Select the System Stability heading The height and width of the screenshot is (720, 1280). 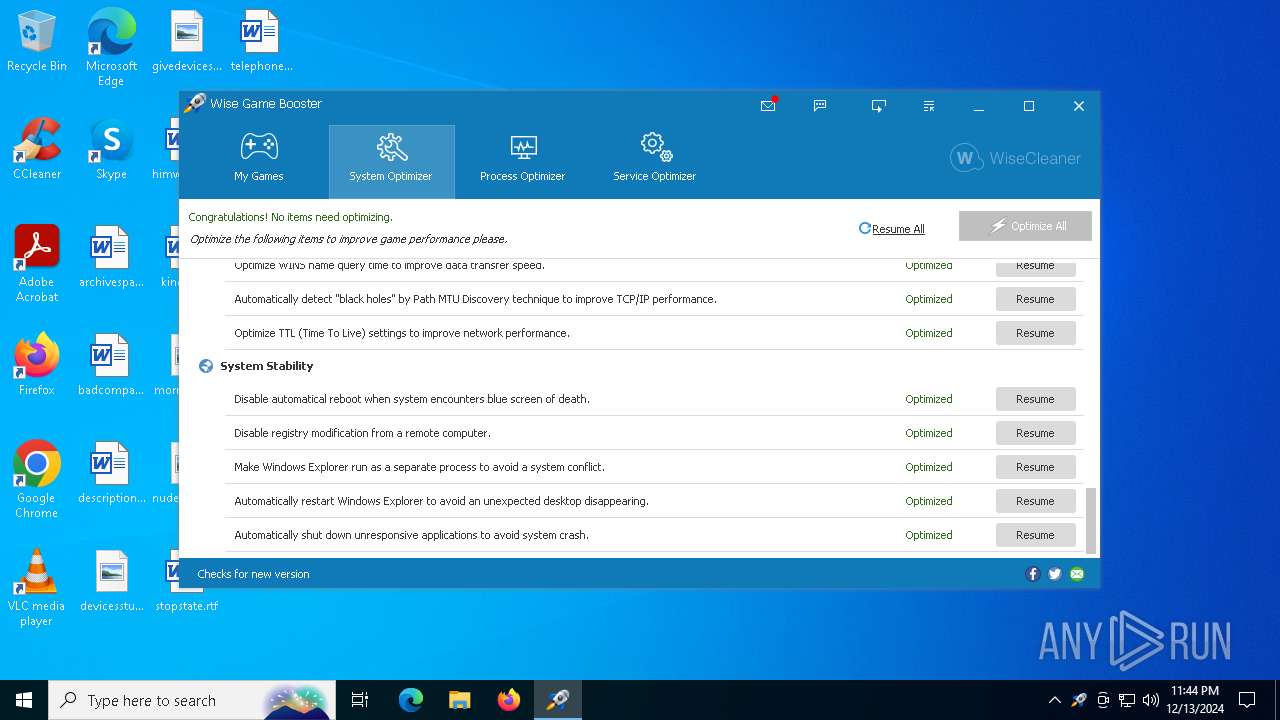267,366
